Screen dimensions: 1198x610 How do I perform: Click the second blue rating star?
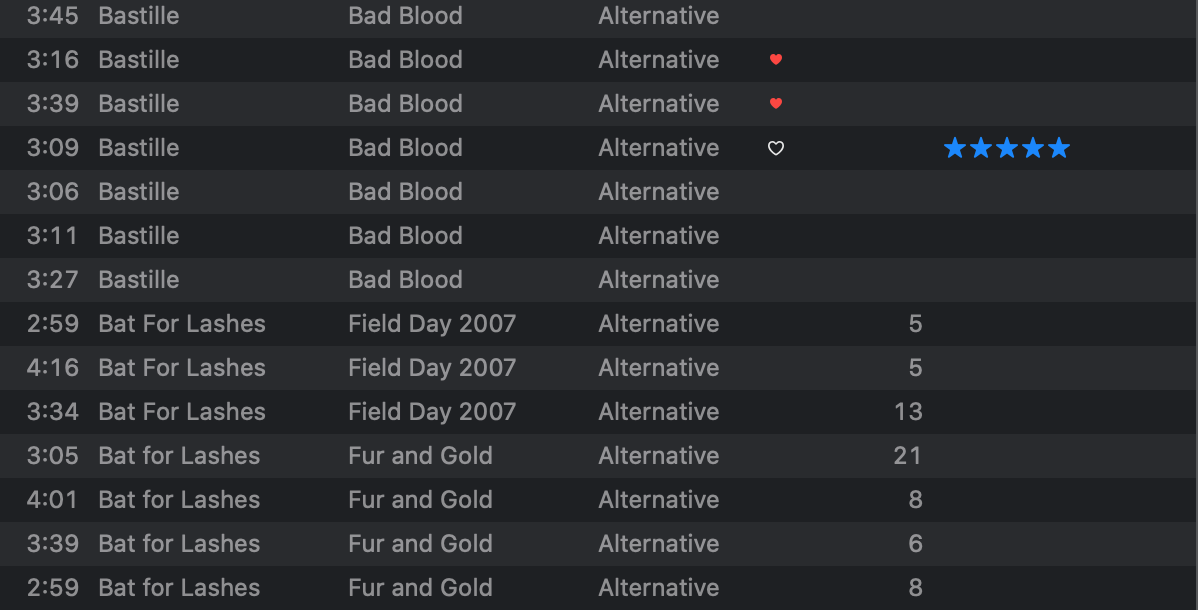pyautogui.click(x=981, y=148)
